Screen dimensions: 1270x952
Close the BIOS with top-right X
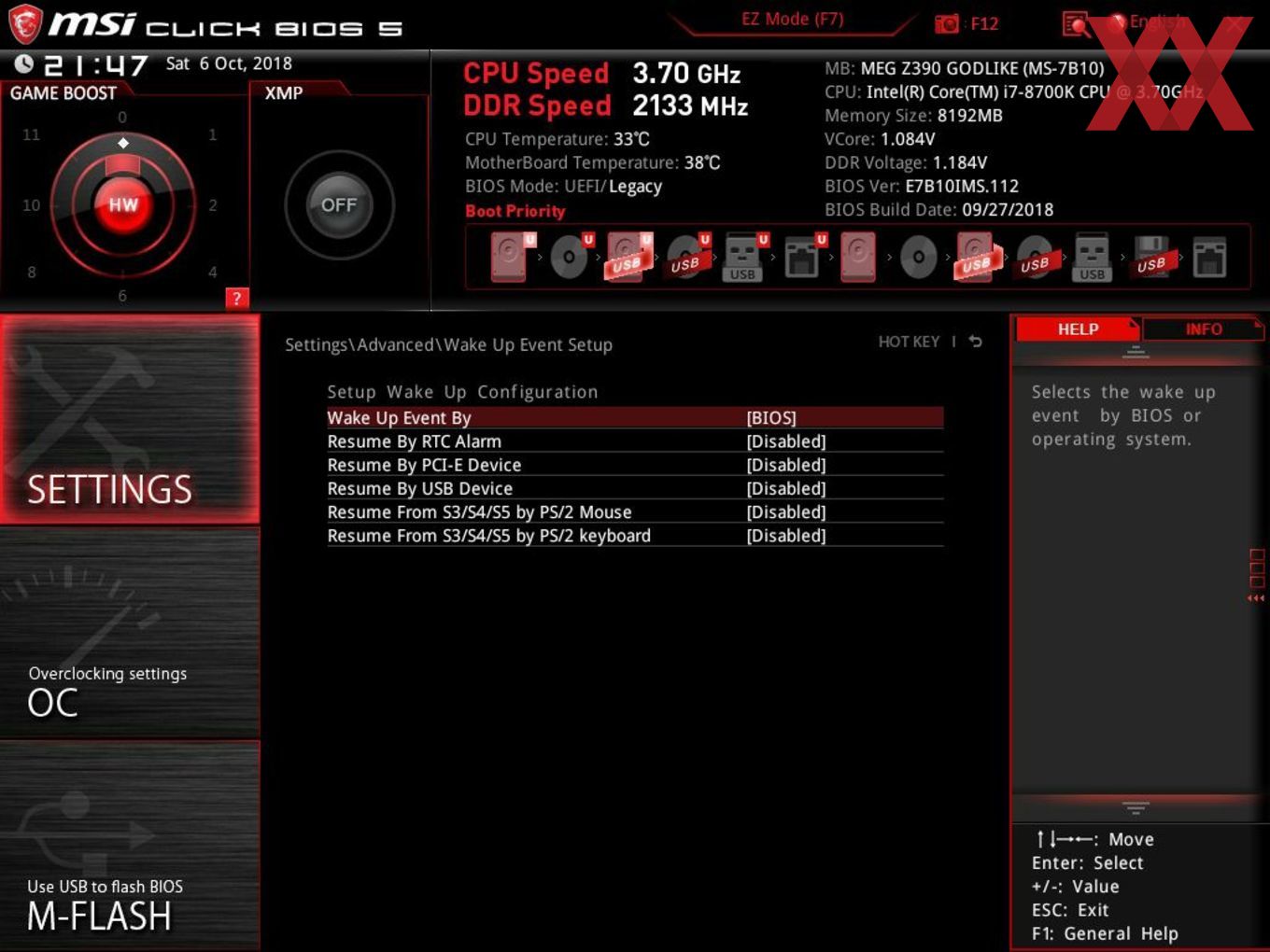(x=1236, y=23)
